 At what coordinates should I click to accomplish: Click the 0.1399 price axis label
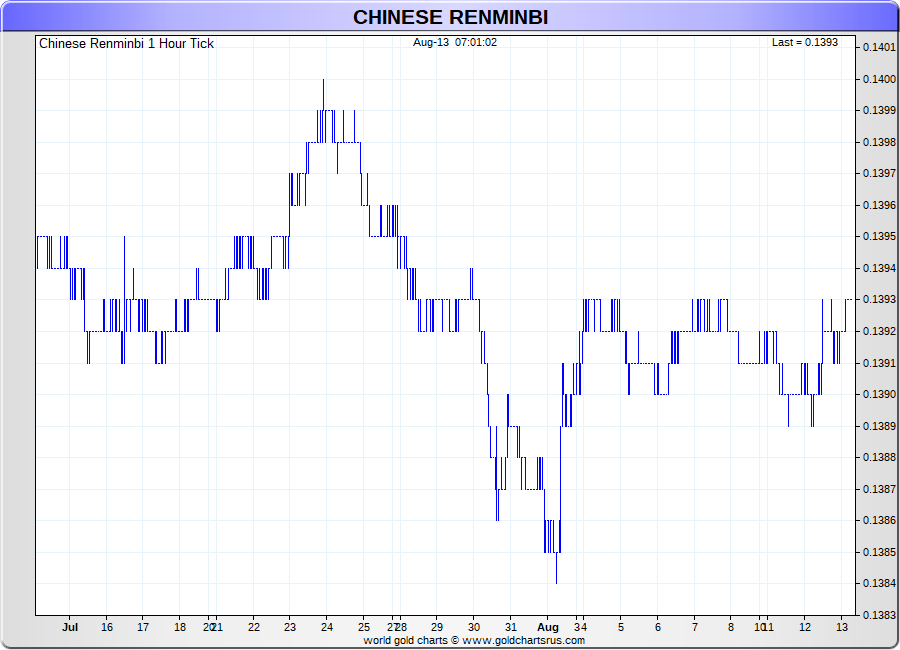coord(879,110)
